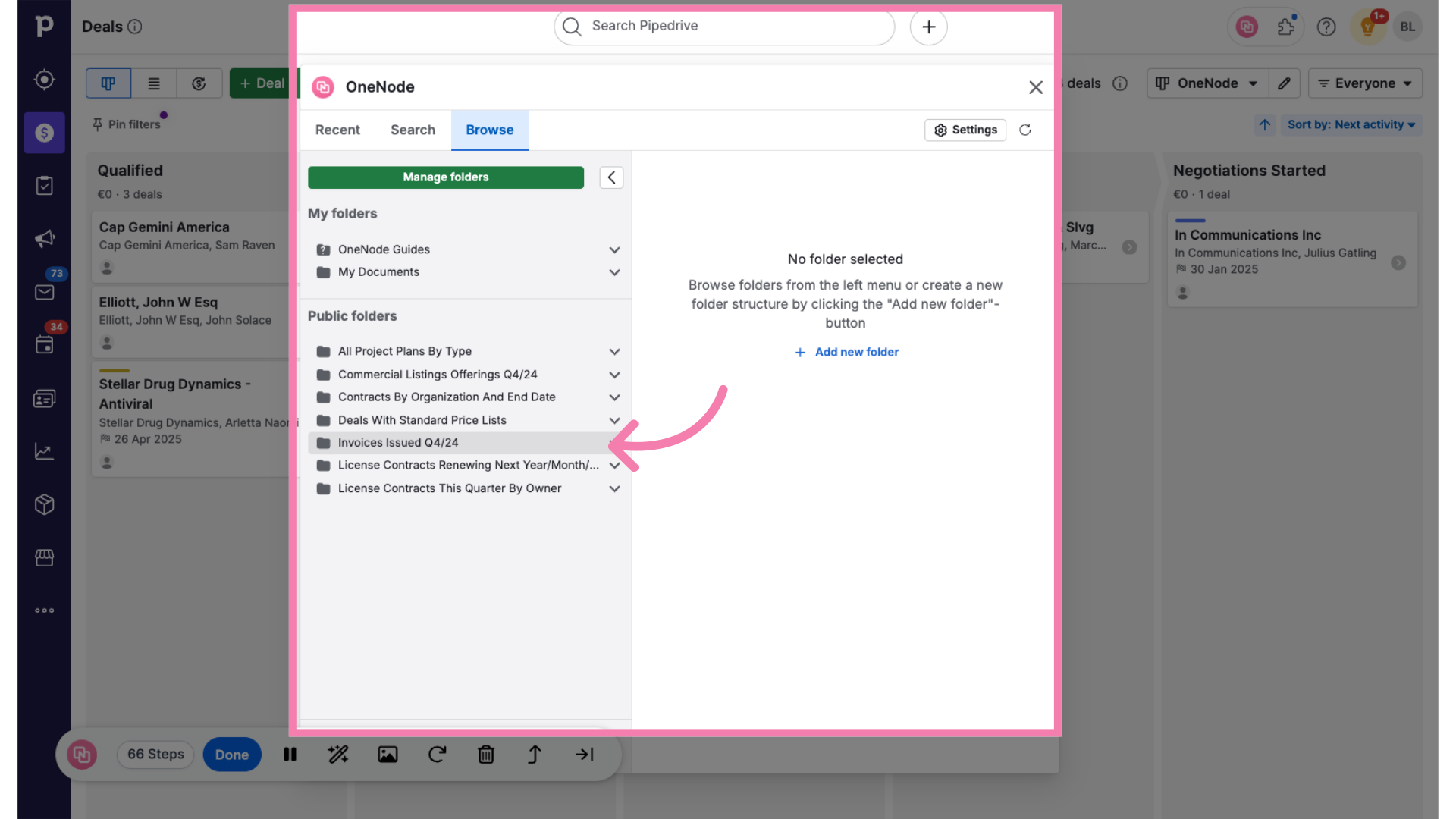Open In Communications Inc deal card
The image size is (1456, 819).
[x=1292, y=259]
